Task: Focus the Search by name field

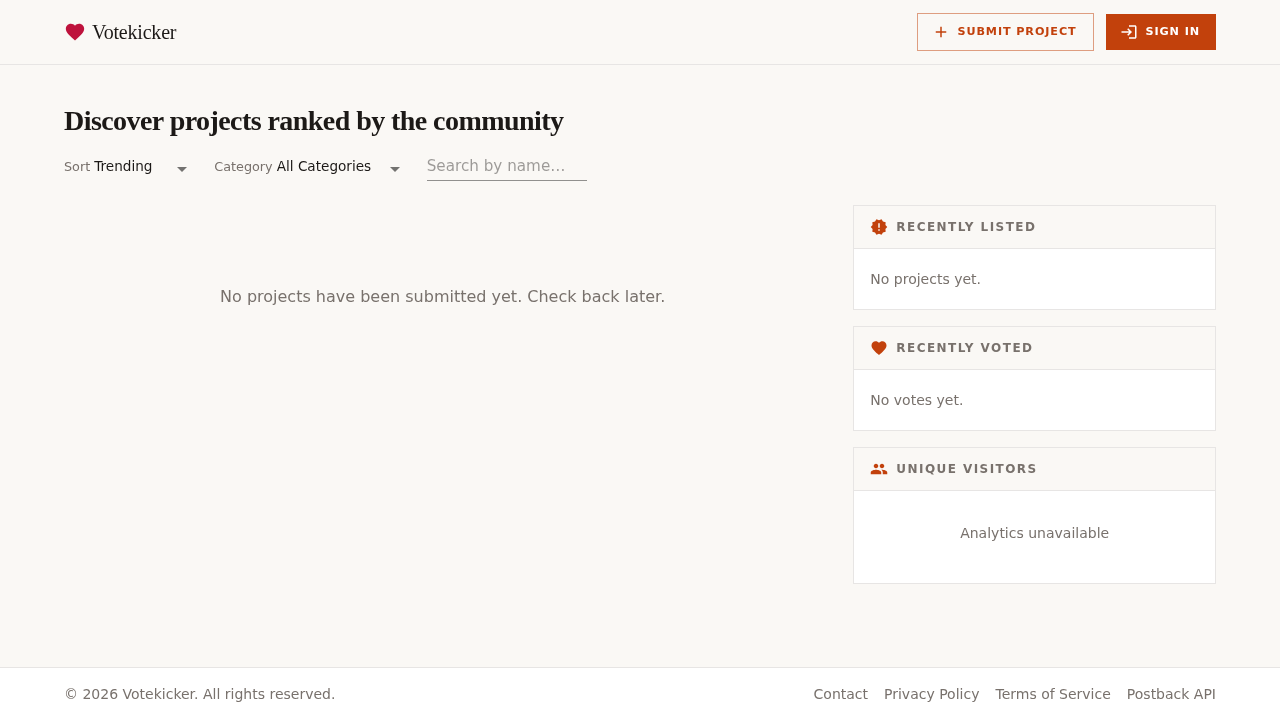Action: tap(507, 166)
